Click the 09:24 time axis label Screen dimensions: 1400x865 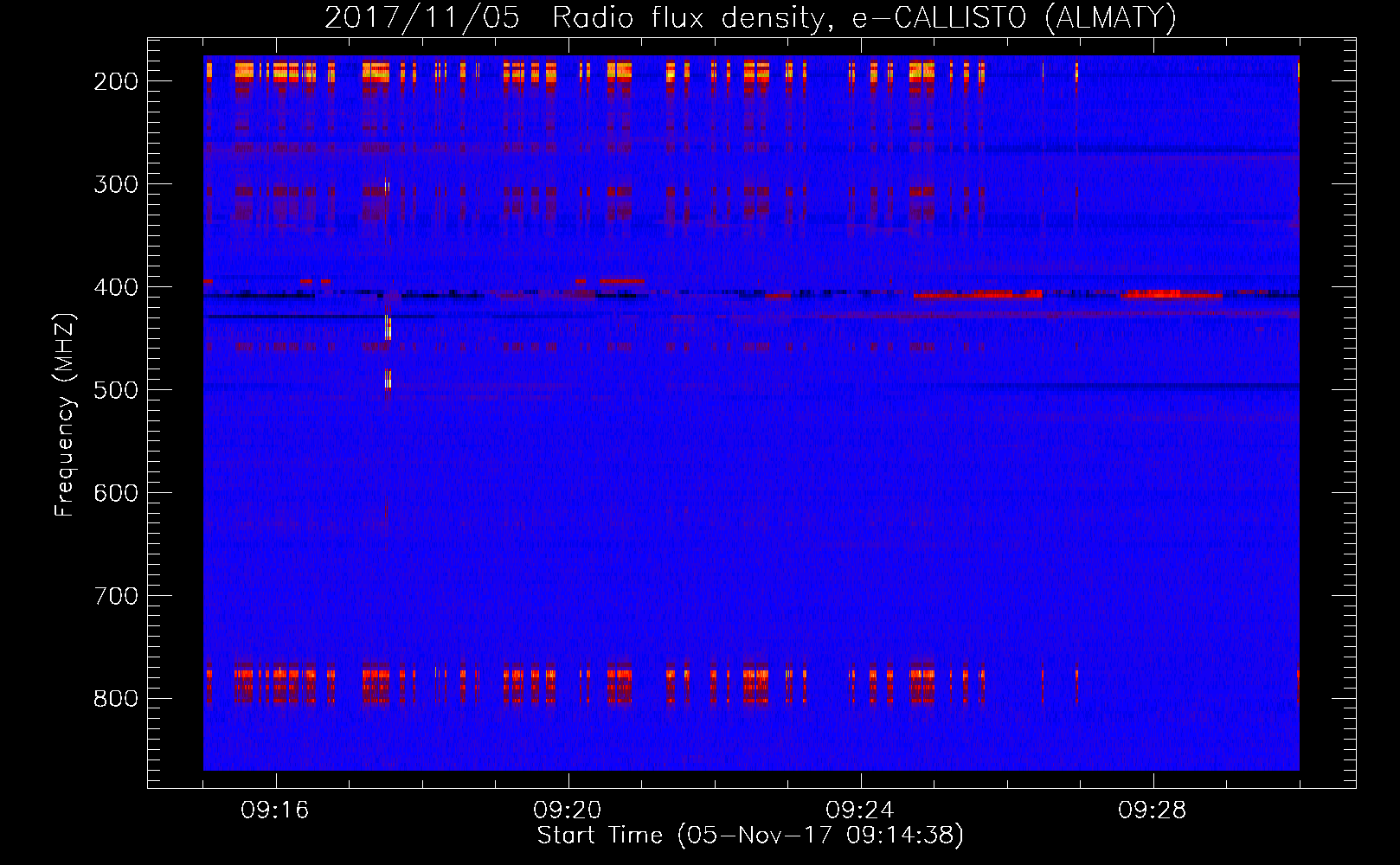[860, 811]
